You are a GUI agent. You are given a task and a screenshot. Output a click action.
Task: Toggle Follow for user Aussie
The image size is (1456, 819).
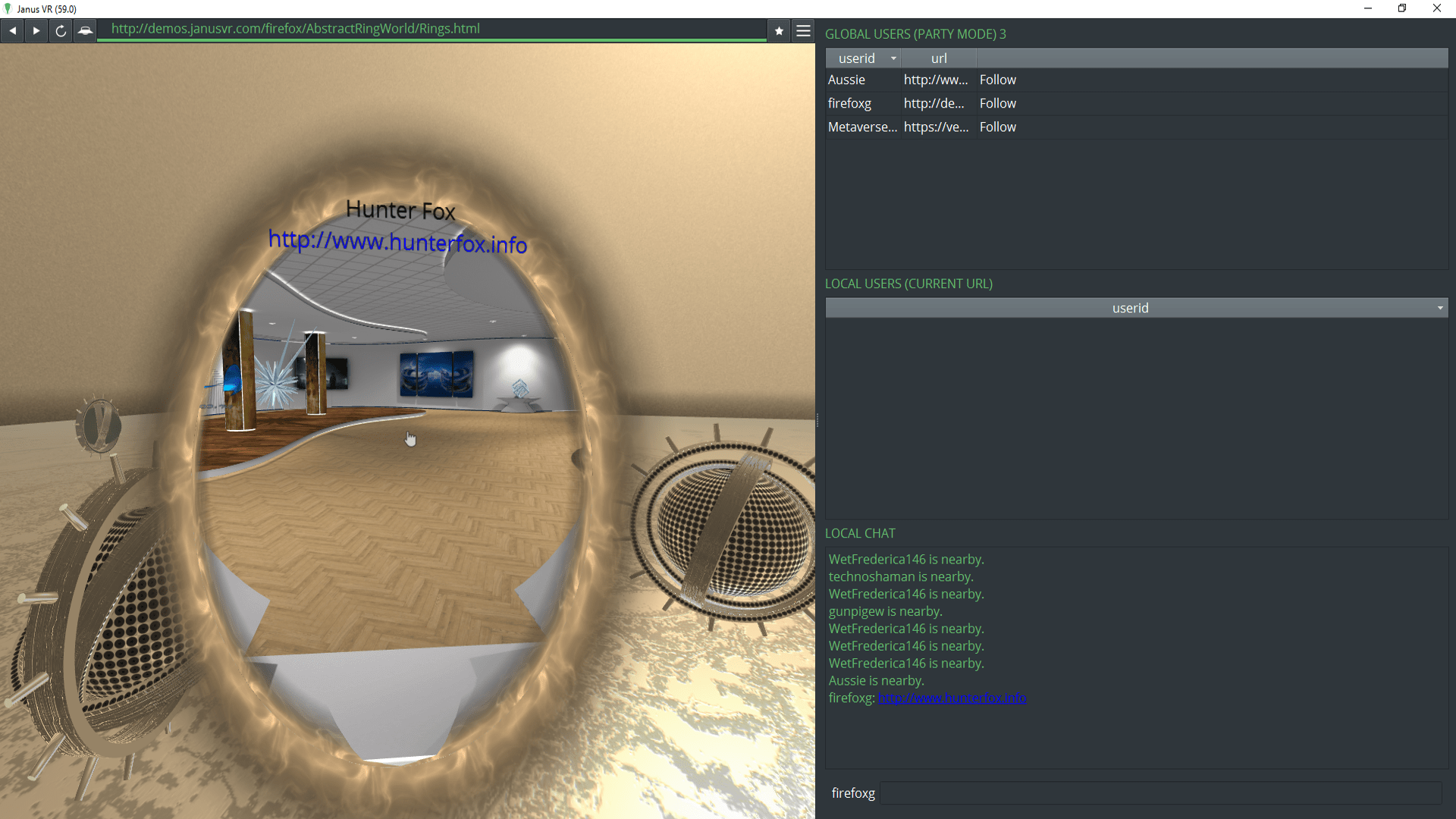(x=997, y=80)
